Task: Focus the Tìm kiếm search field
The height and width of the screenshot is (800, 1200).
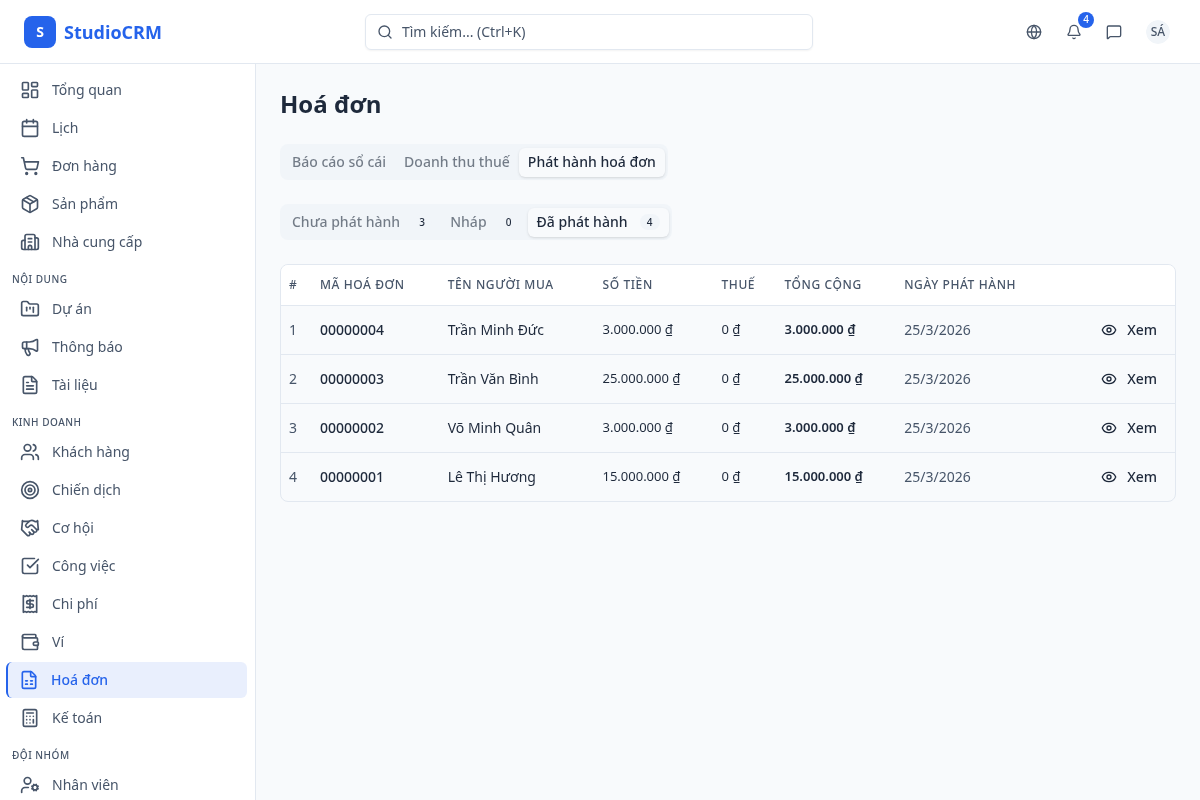Action: click(x=589, y=32)
